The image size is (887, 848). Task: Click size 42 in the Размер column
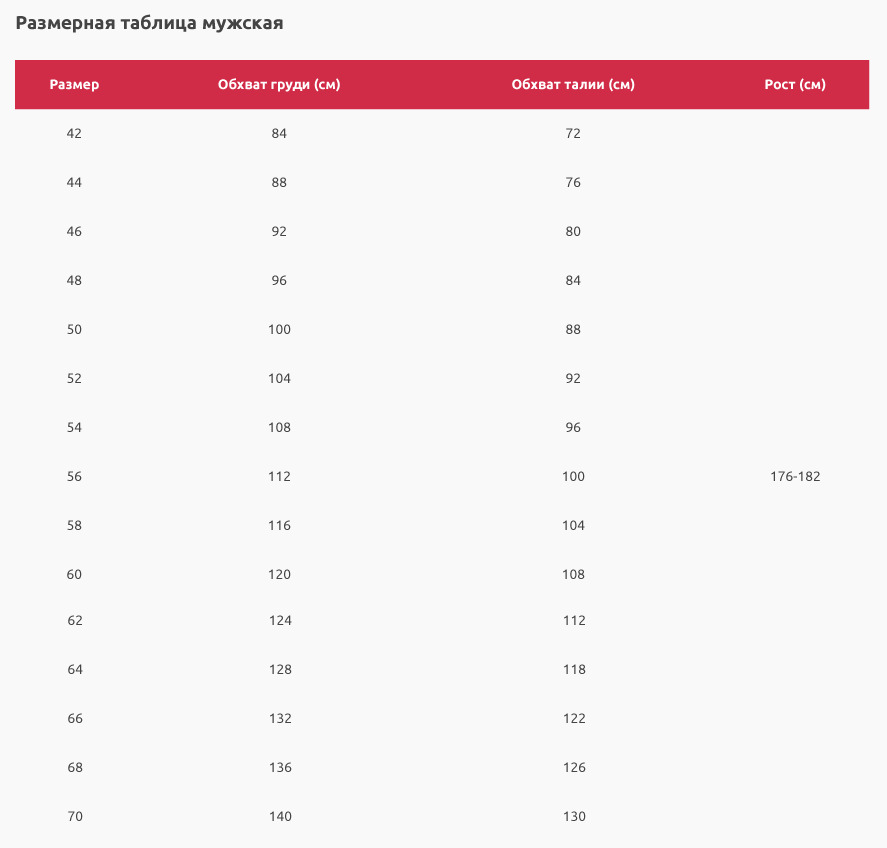(x=74, y=134)
